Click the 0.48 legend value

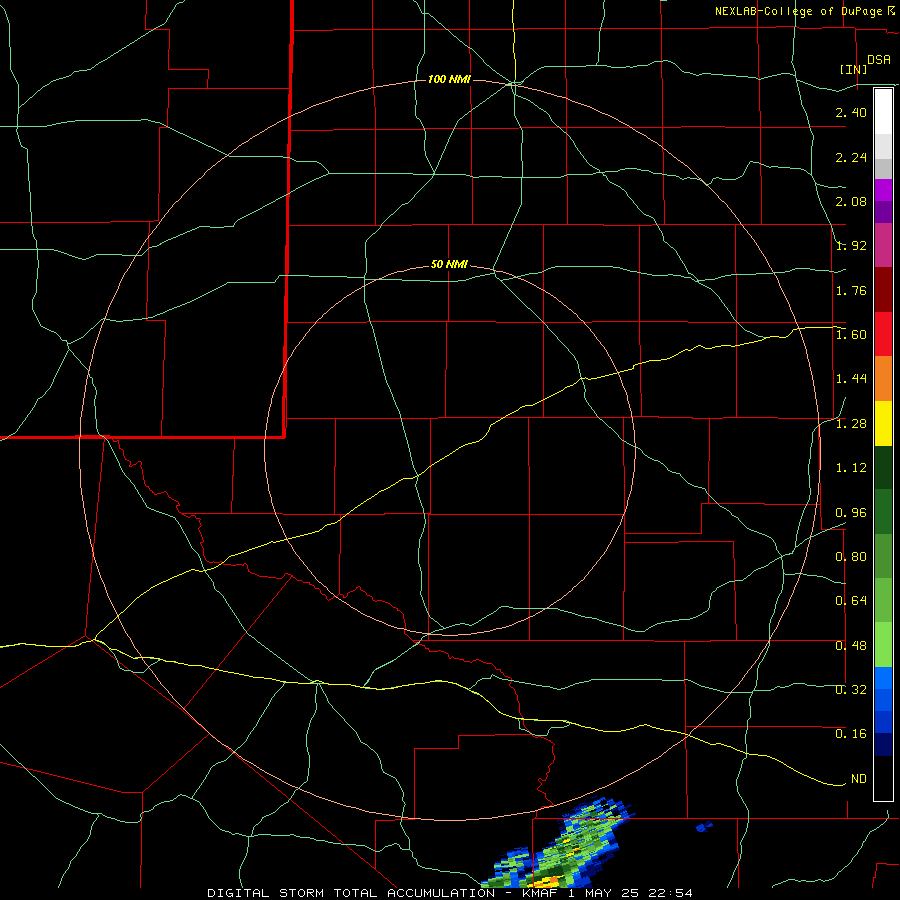[x=851, y=646]
